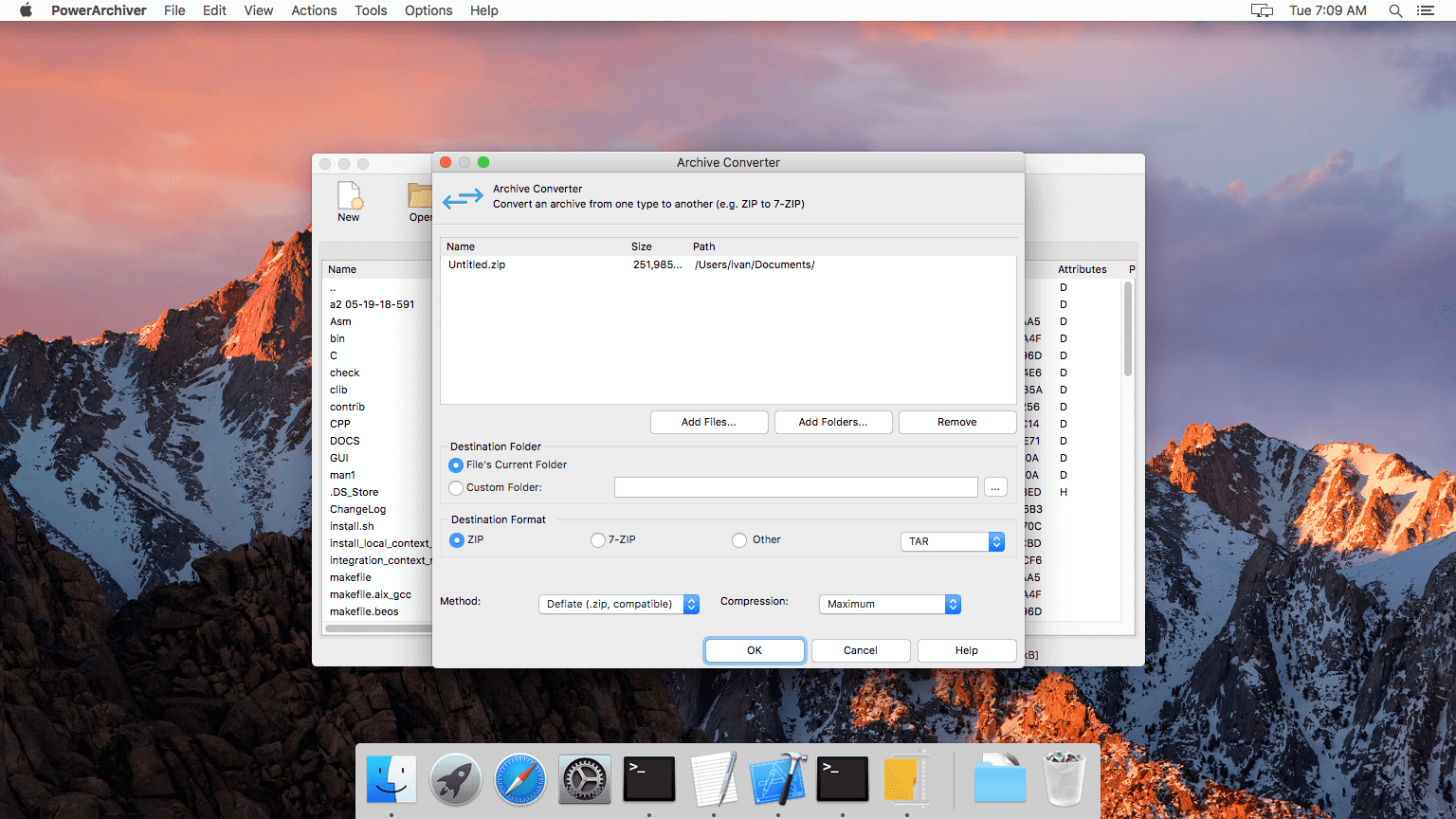This screenshot has width=1456, height=819.
Task: Open Spotlight search magnifier in menu bar
Action: pos(1395,10)
